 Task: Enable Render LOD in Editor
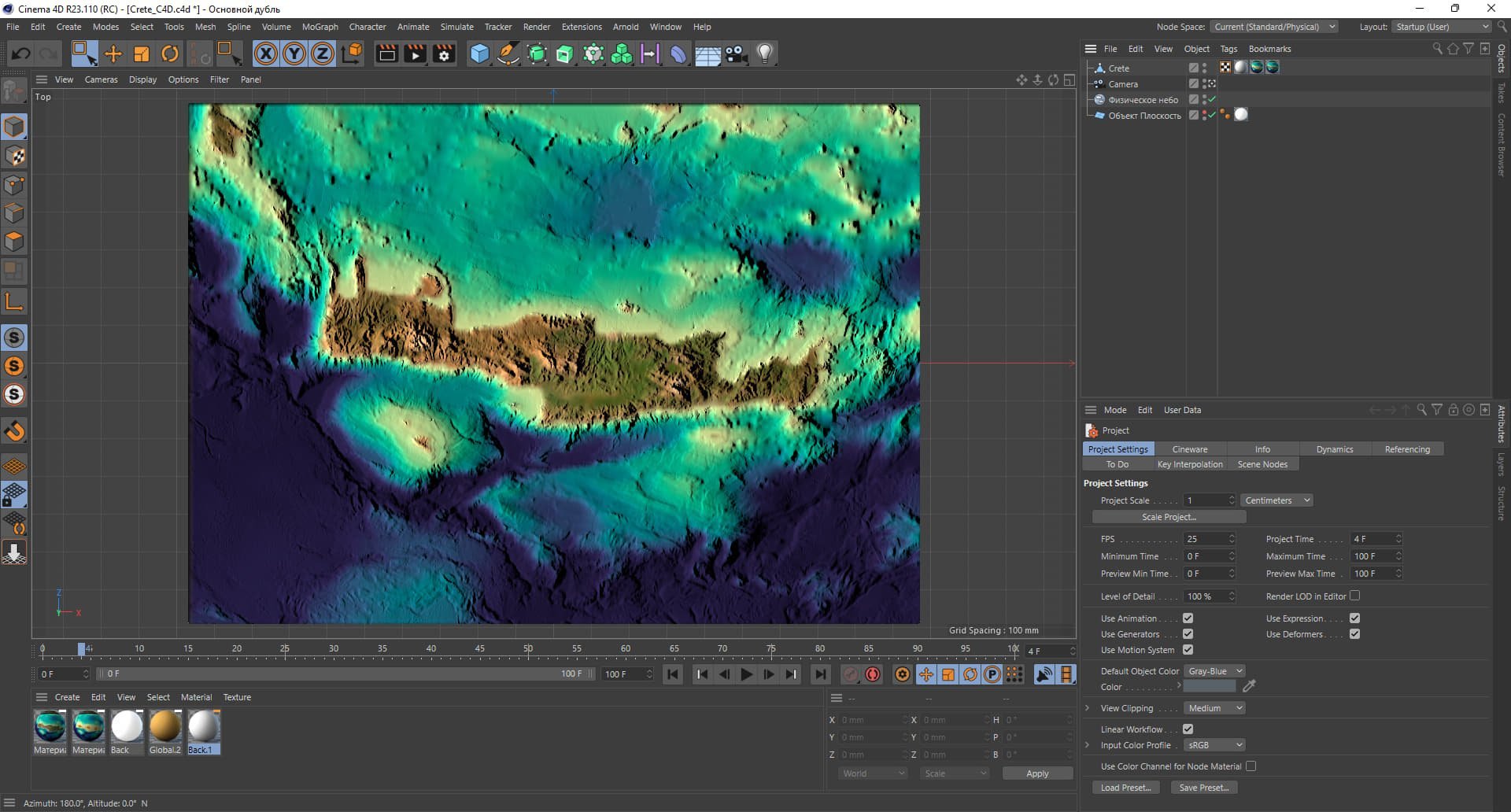coord(1354,596)
